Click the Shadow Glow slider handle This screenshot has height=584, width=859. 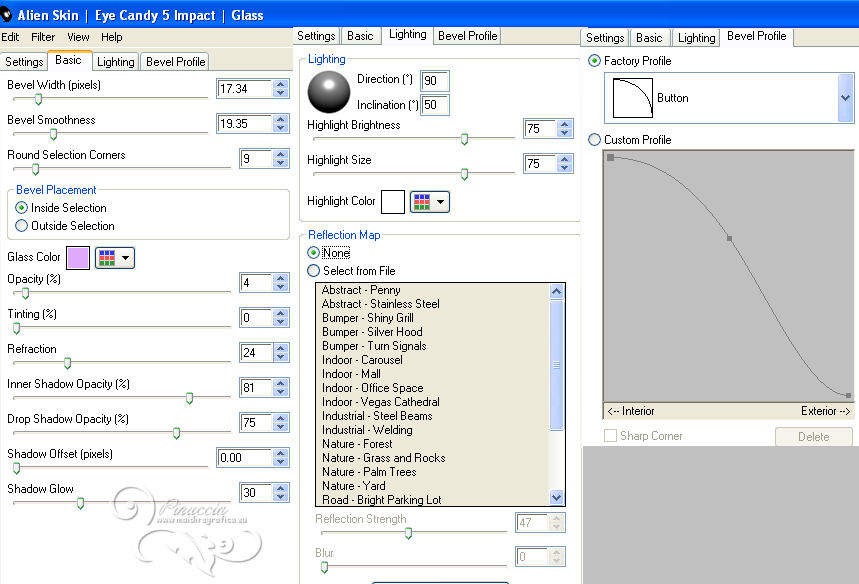(81, 503)
